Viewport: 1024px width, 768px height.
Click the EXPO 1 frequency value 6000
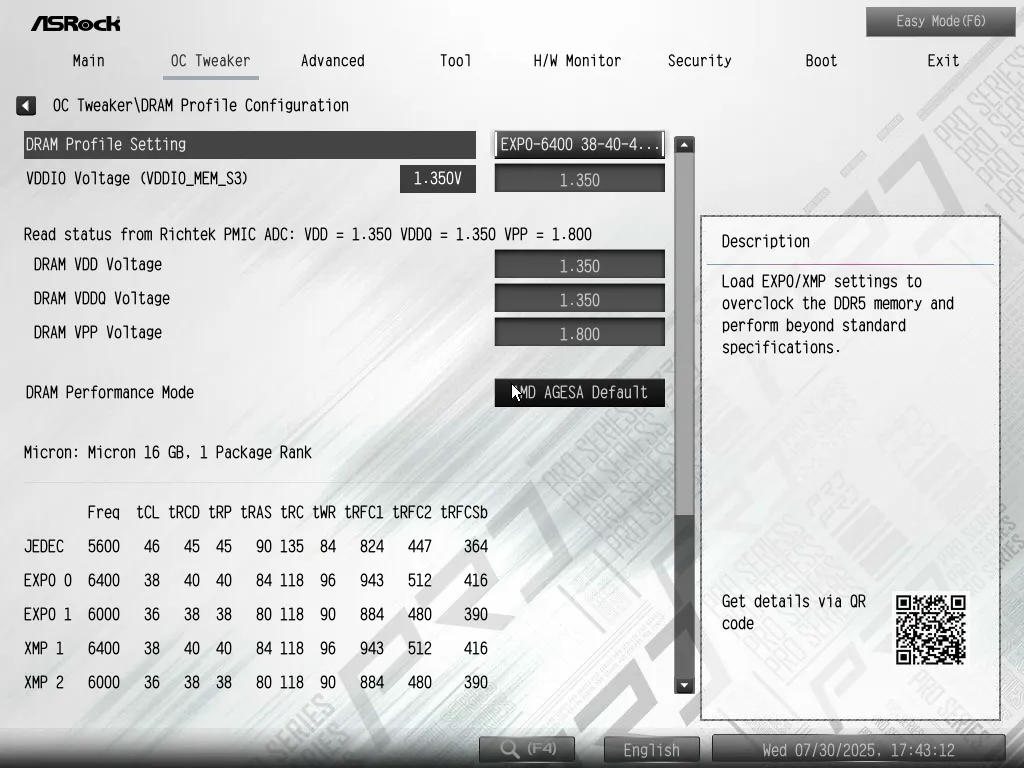coord(104,614)
